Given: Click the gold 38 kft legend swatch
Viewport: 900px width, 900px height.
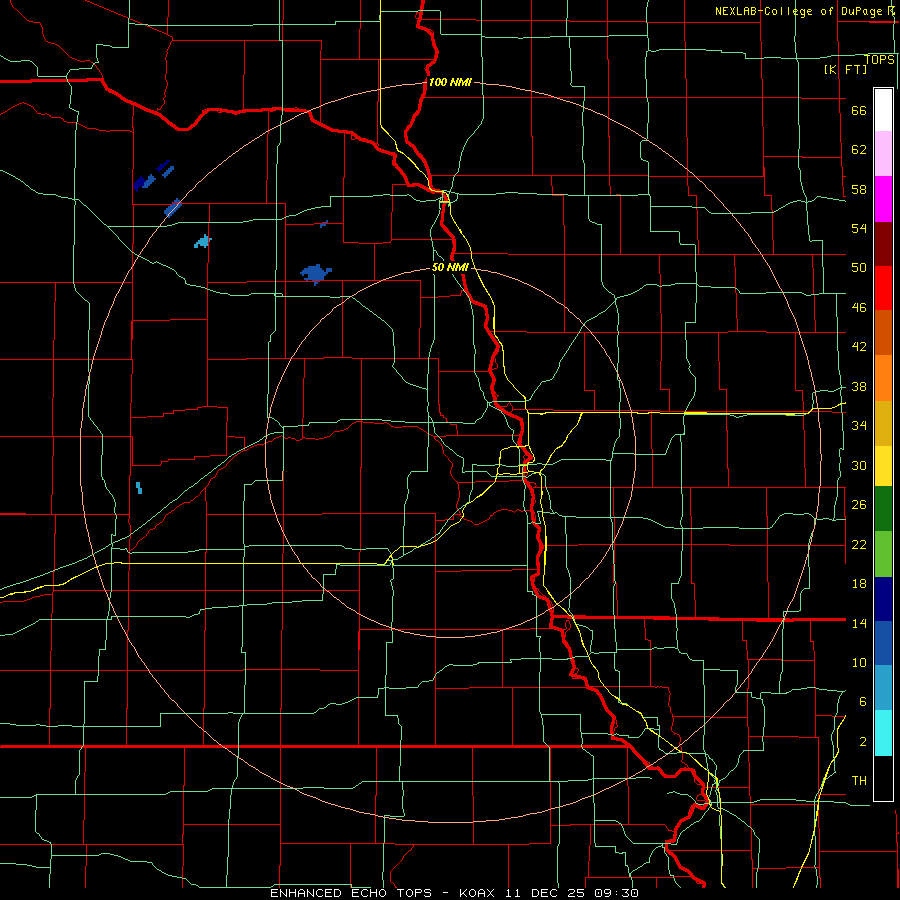Looking at the screenshot, I should [x=883, y=423].
